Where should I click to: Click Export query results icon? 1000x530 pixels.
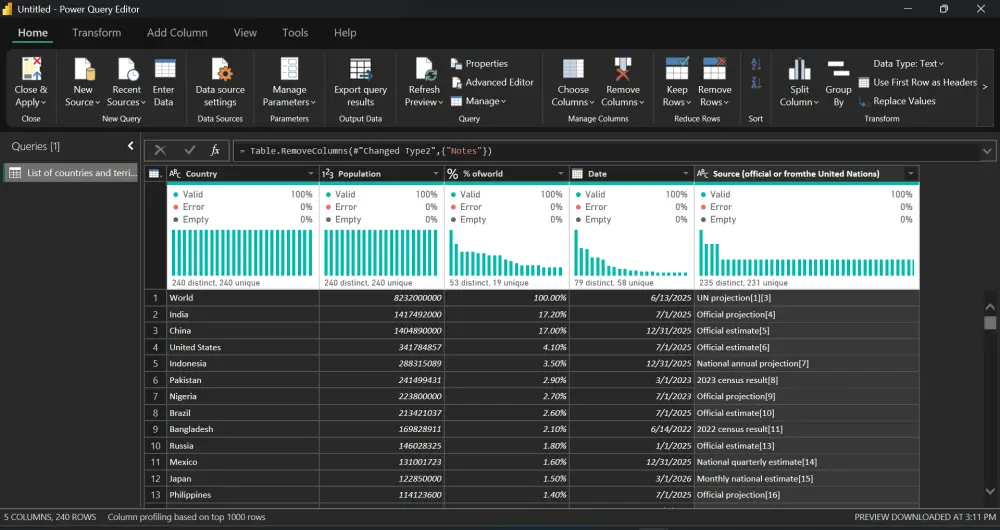(x=360, y=69)
